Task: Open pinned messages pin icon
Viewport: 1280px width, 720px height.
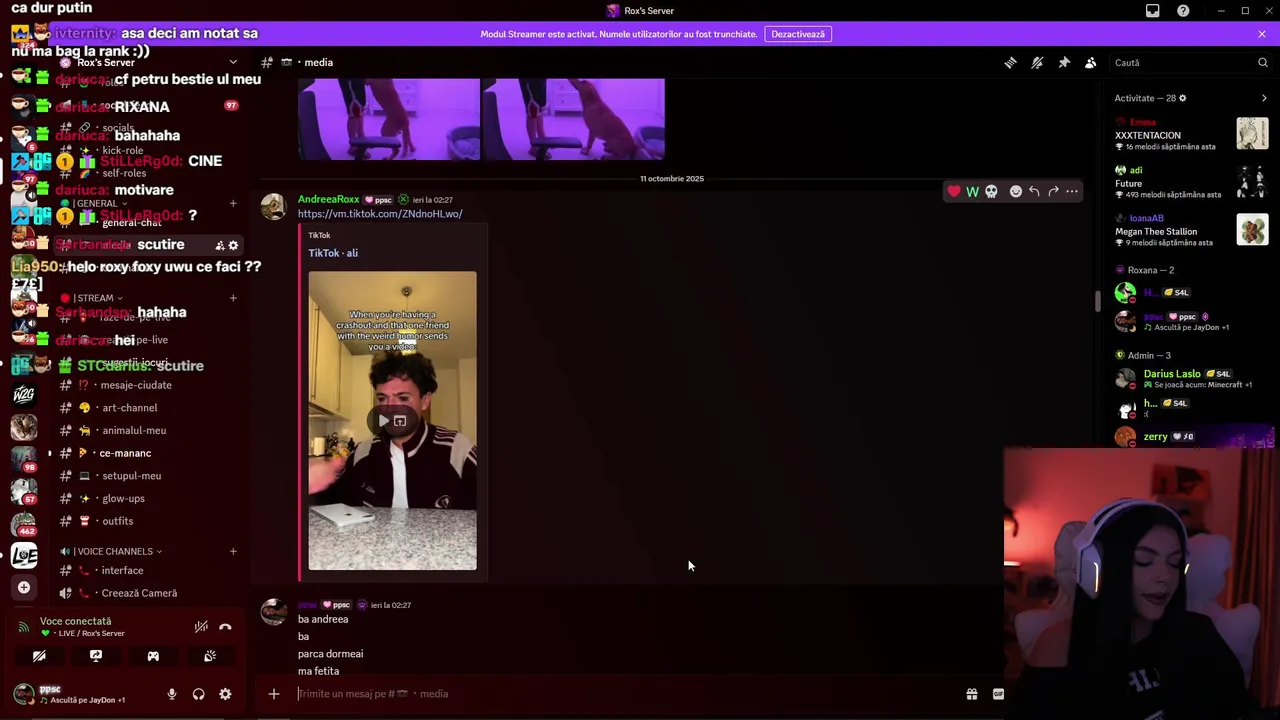Action: 1064,62
